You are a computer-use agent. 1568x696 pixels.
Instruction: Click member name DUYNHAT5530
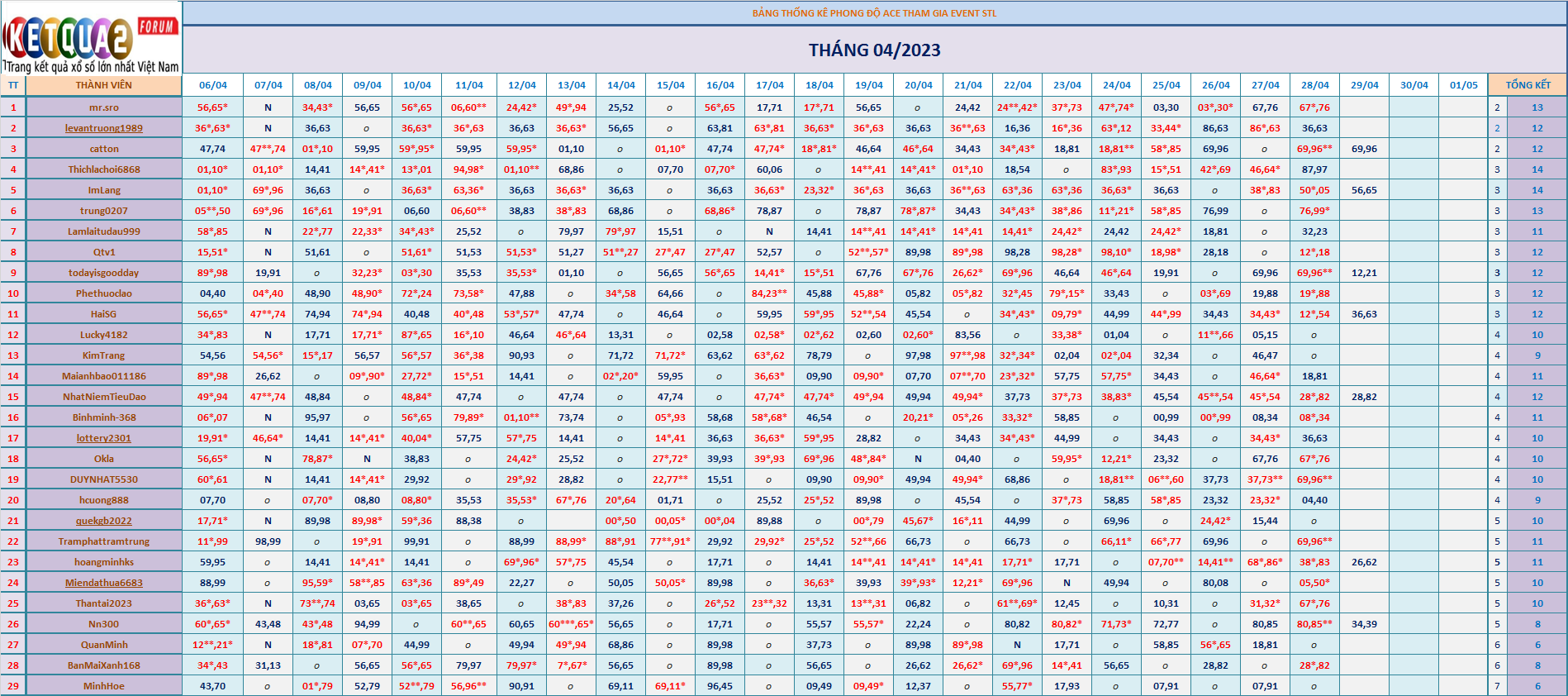[104, 479]
